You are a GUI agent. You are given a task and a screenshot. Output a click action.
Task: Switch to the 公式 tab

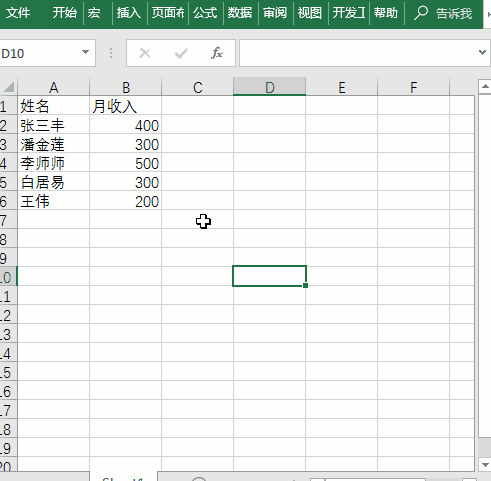[205, 13]
